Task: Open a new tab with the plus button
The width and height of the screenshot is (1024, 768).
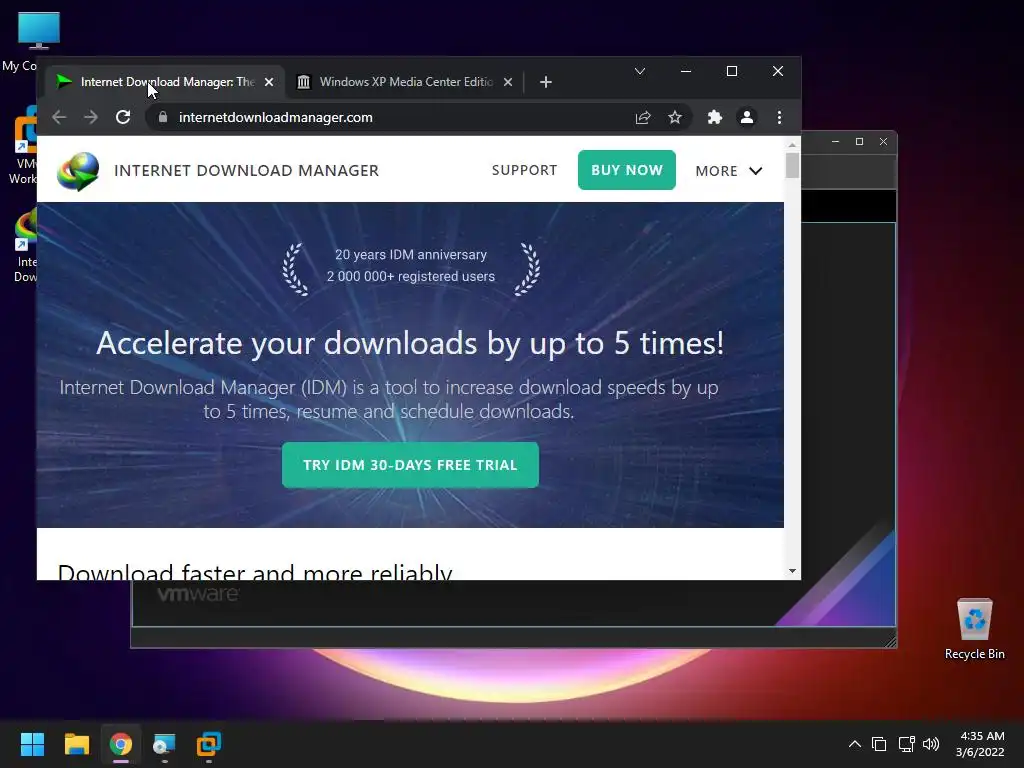Action: pyautogui.click(x=546, y=82)
